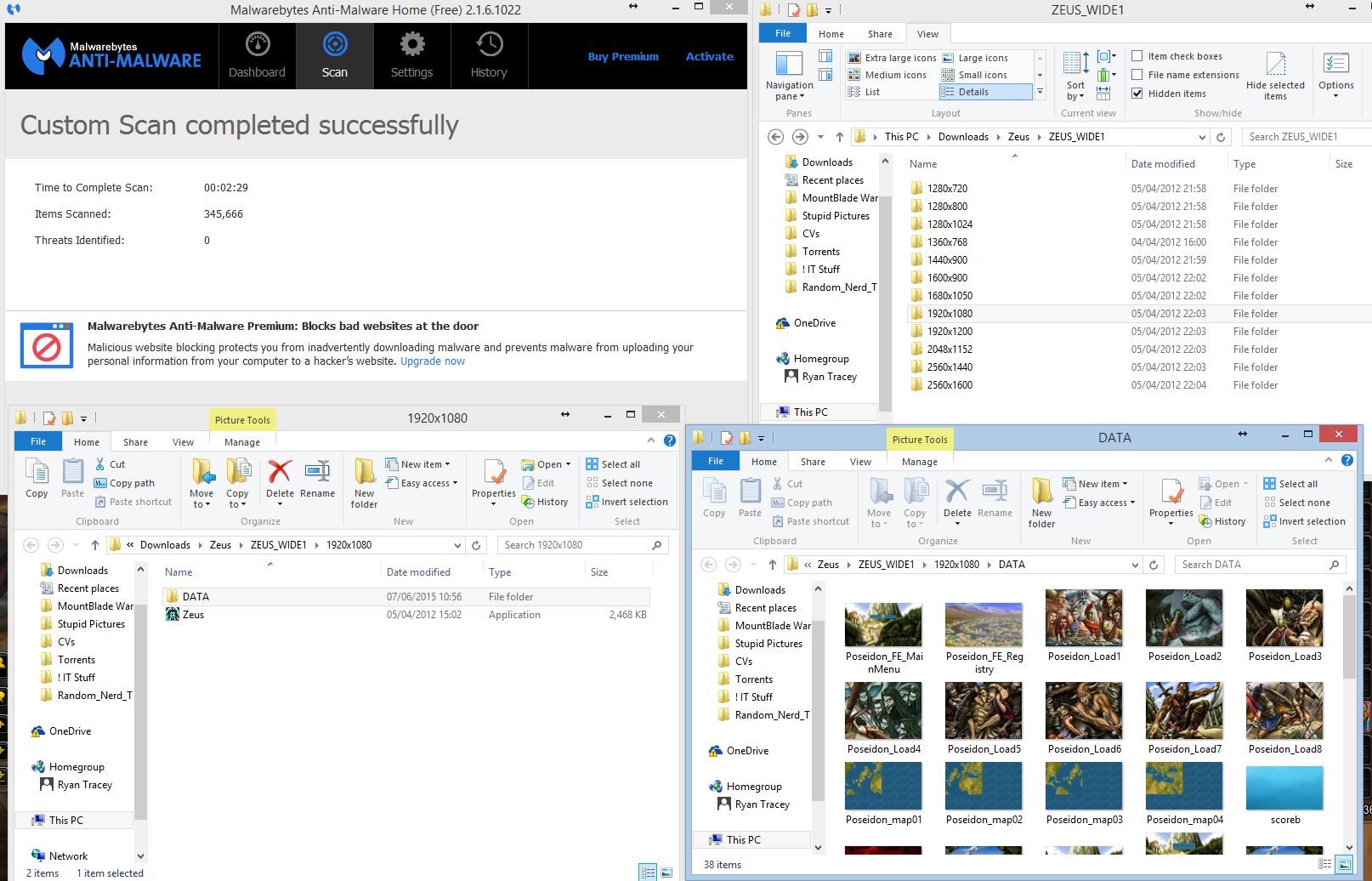Click Help icon in DATA window ribbon
The image size is (1372, 881).
point(1347,460)
